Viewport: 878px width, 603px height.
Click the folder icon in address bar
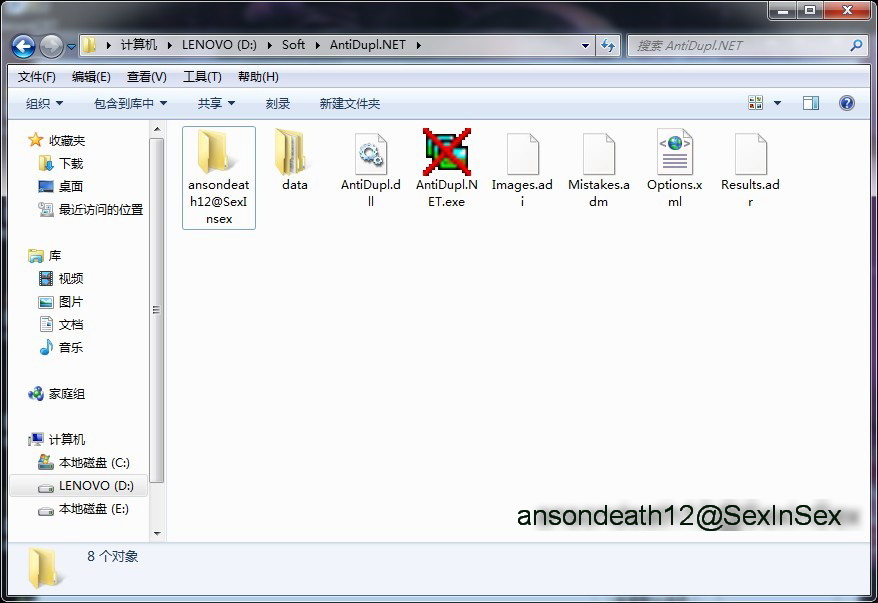tap(89, 45)
